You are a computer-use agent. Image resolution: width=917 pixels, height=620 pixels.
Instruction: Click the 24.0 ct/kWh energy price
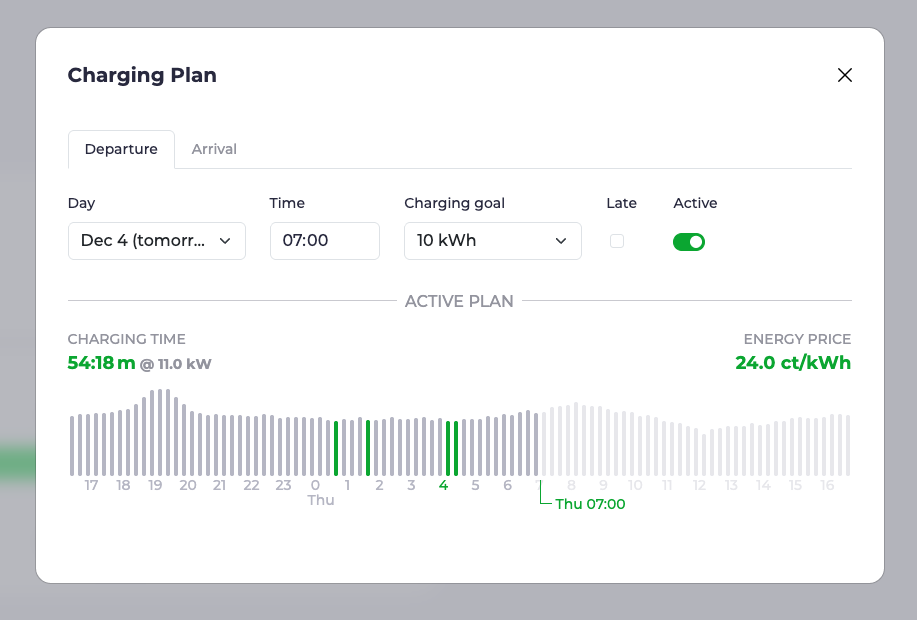[x=793, y=363]
